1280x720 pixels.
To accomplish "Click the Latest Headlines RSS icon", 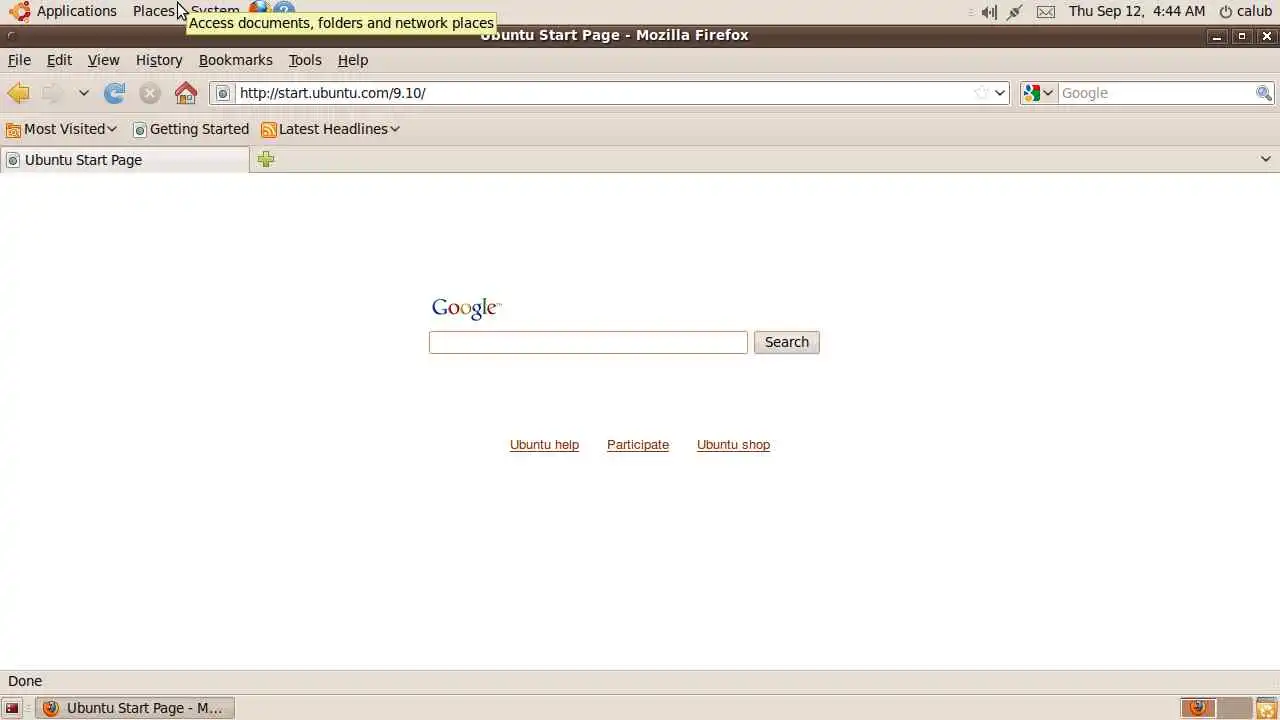I will pyautogui.click(x=268, y=130).
